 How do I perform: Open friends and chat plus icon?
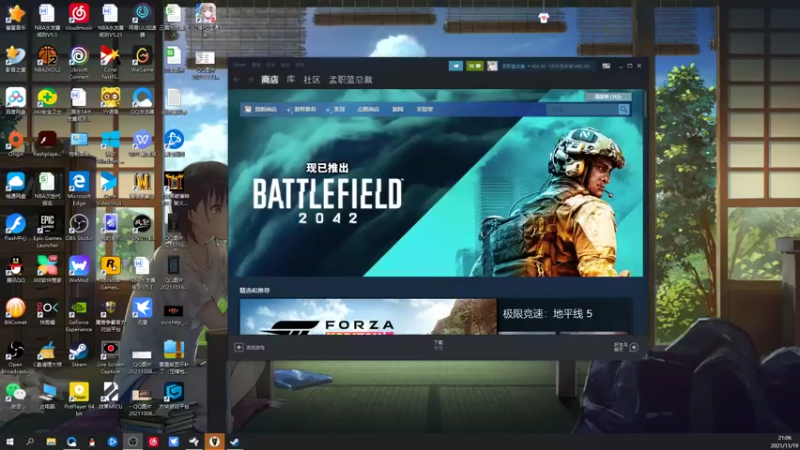[634, 347]
